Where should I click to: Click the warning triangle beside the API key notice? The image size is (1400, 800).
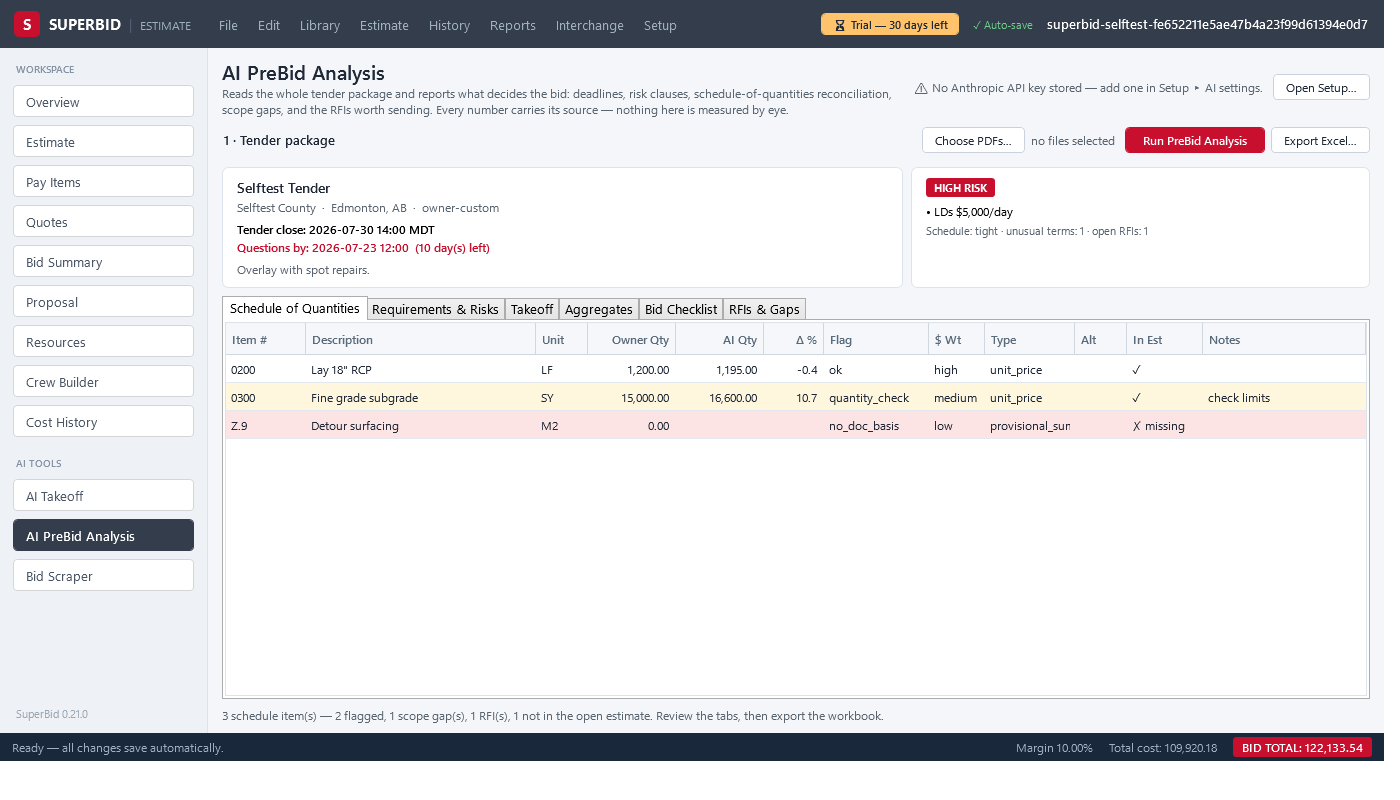pos(921,88)
